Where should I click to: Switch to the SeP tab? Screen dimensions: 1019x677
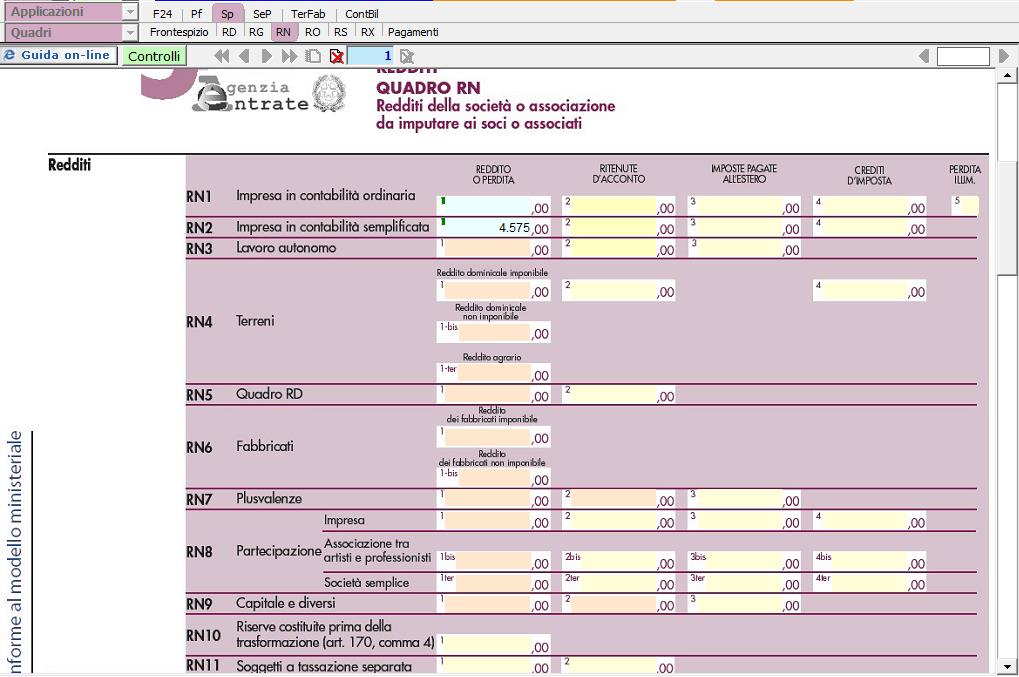[x=262, y=14]
